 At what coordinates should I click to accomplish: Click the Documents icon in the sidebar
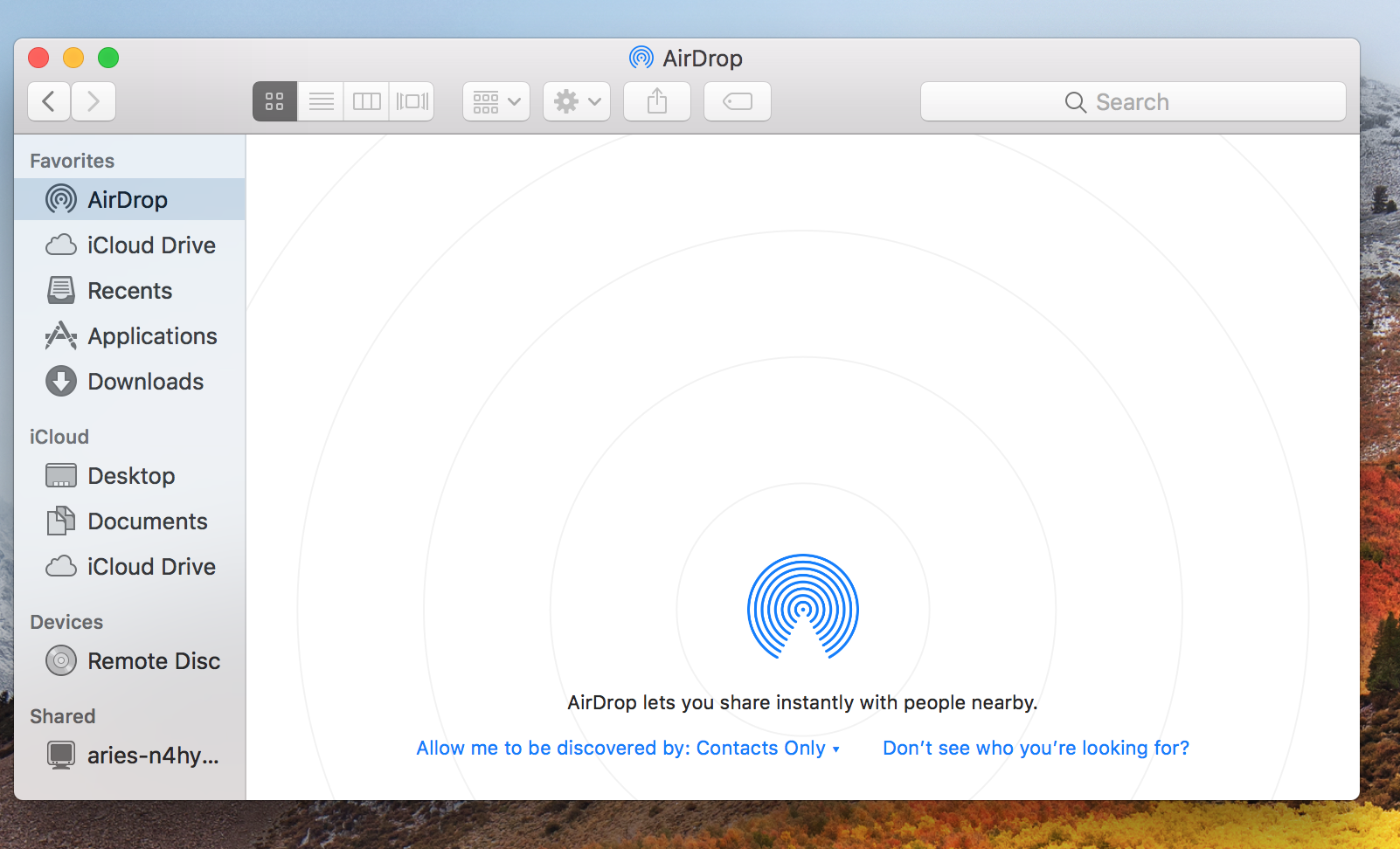[61, 521]
